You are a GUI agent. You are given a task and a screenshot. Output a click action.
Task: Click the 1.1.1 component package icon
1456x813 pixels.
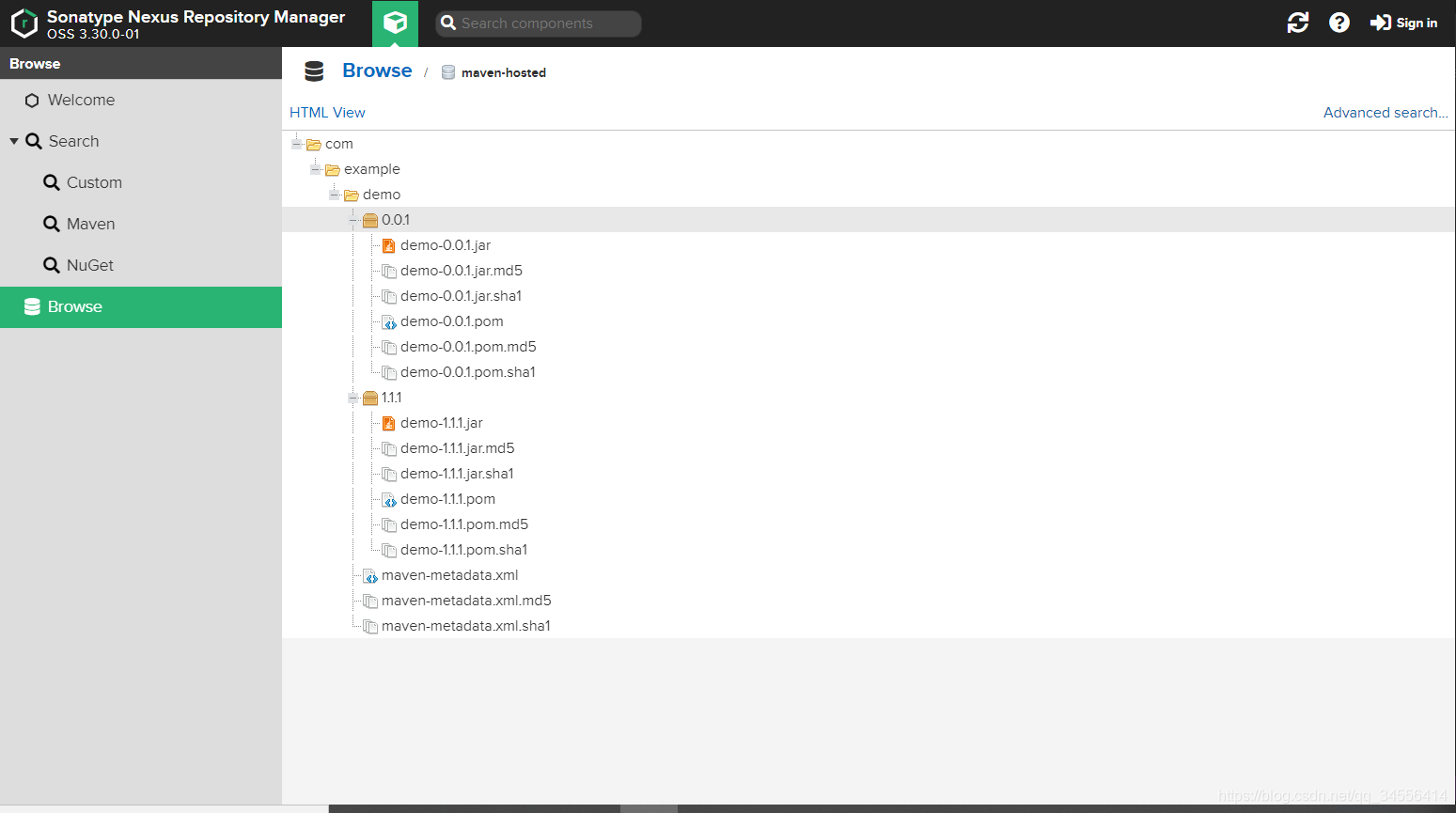pyautogui.click(x=370, y=399)
